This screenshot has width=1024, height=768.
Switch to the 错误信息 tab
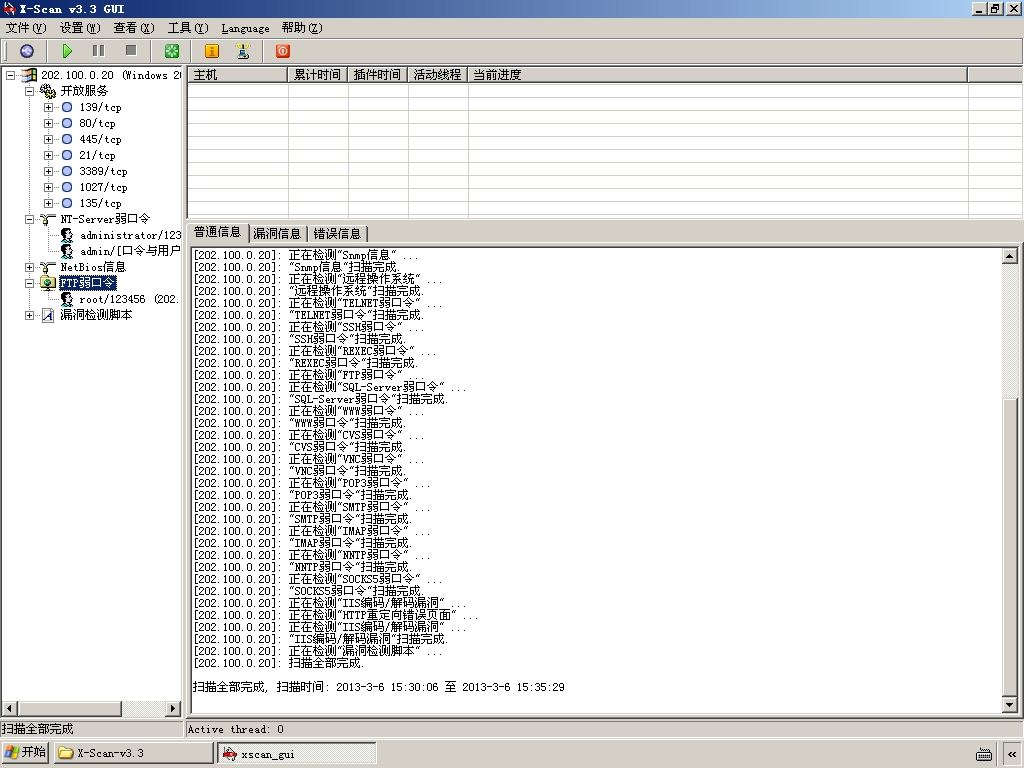pyautogui.click(x=337, y=234)
